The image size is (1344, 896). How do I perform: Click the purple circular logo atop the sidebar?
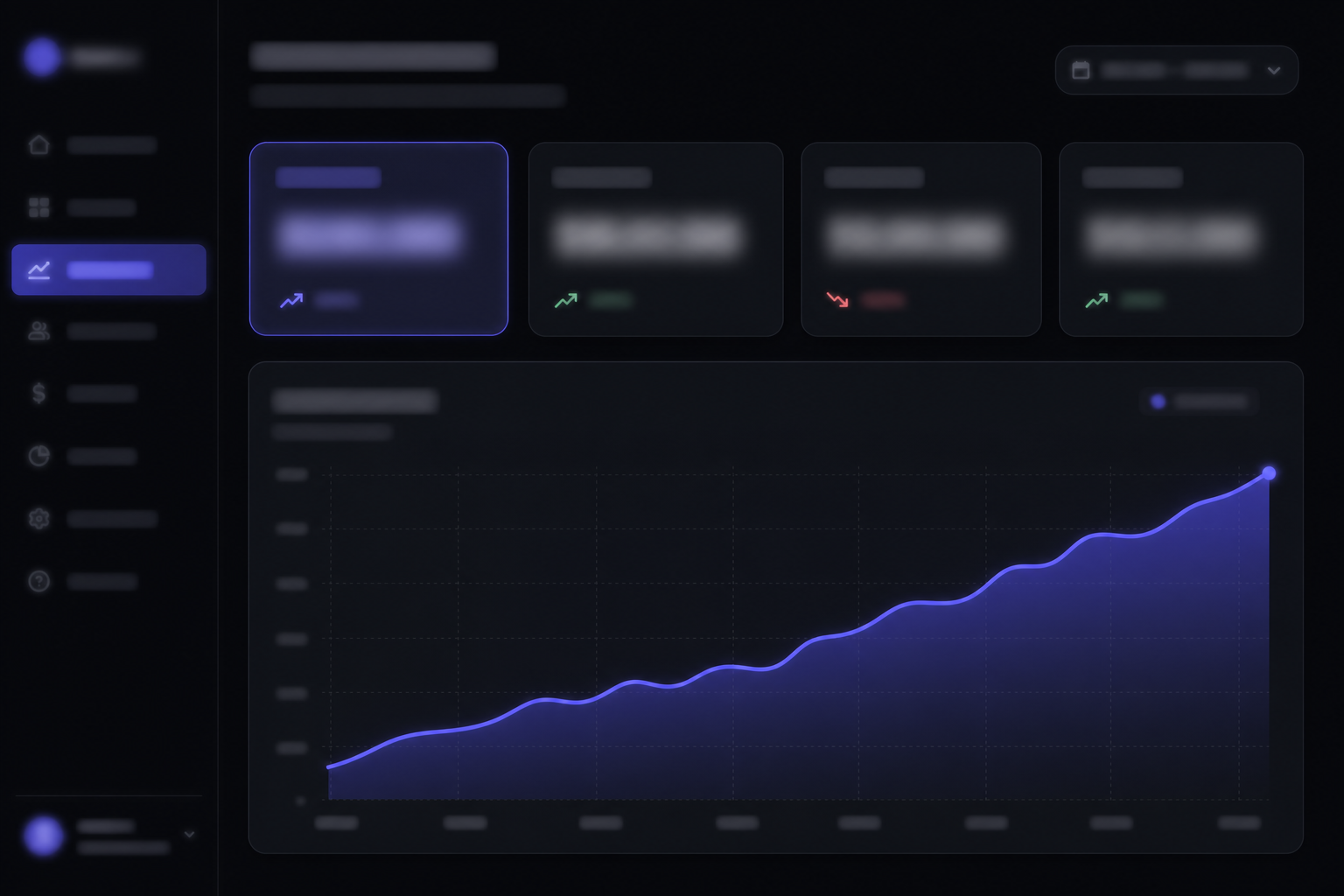(x=42, y=57)
